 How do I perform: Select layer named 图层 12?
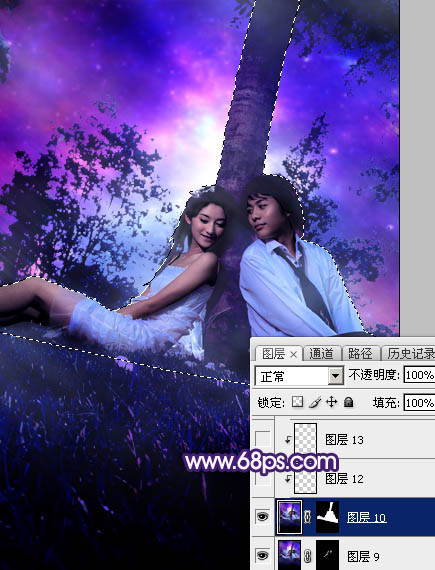(345, 478)
